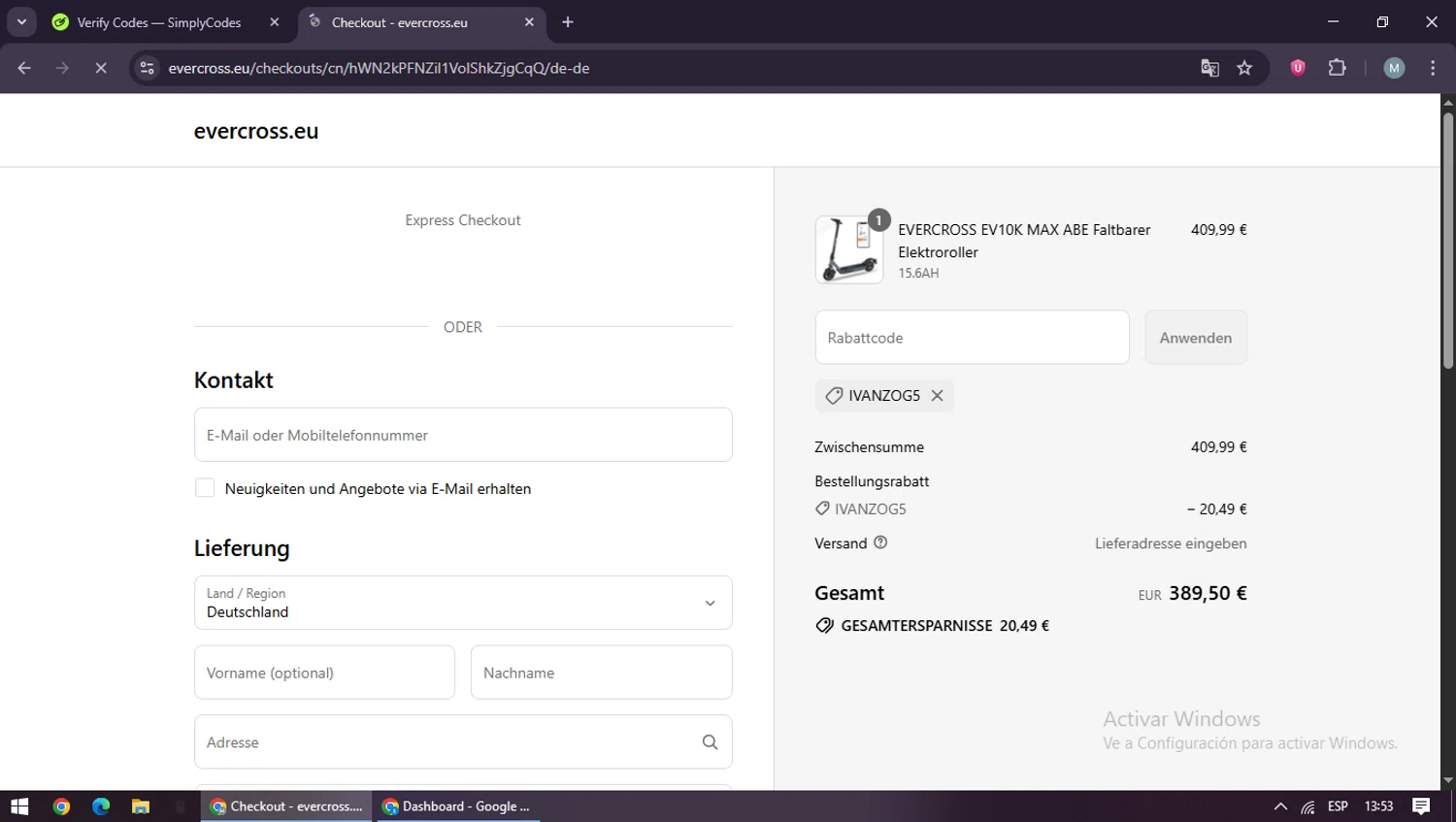Focus the Rabattcode input field

pos(972,338)
